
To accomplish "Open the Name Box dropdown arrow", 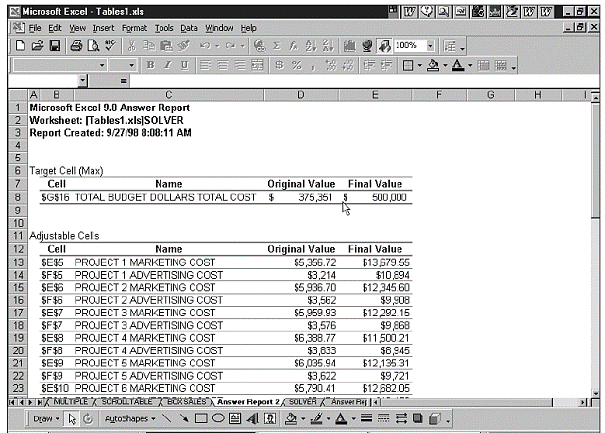I will pos(82,80).
